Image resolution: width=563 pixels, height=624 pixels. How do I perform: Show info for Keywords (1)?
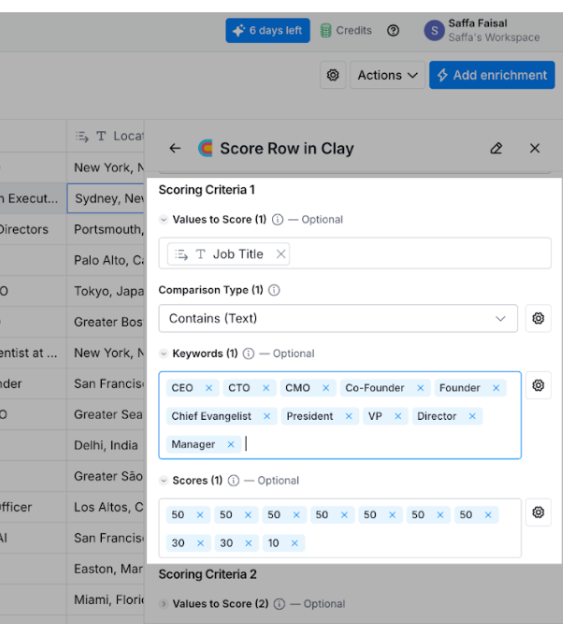[249, 353]
